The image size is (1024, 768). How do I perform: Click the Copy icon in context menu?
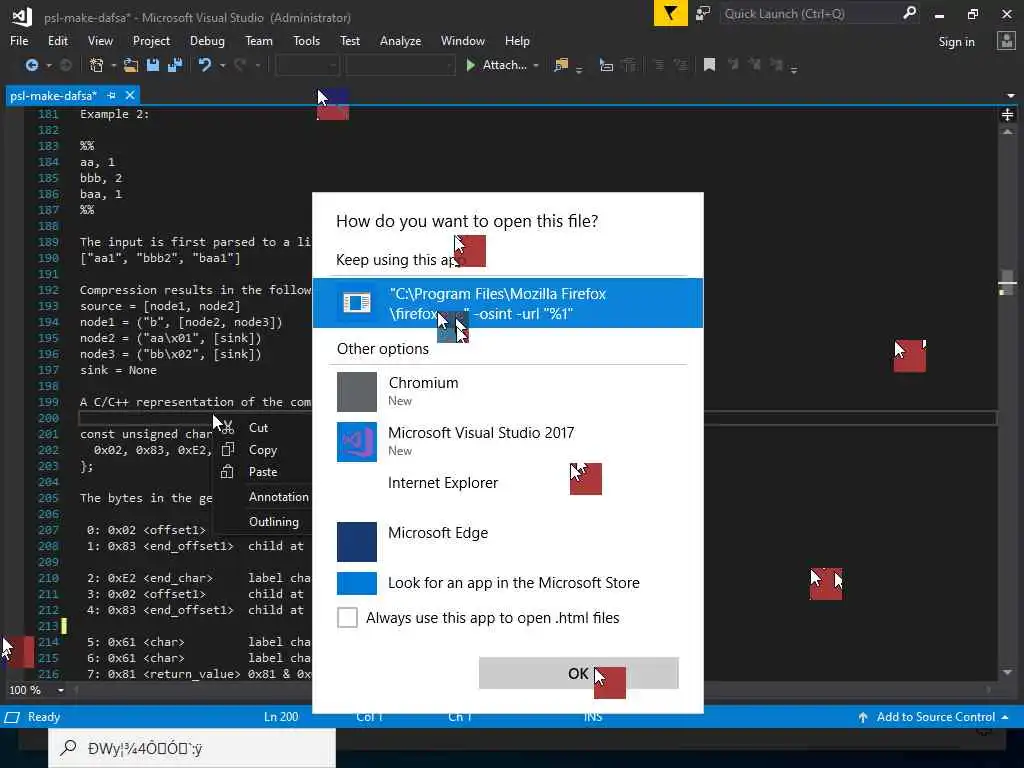[227, 449]
